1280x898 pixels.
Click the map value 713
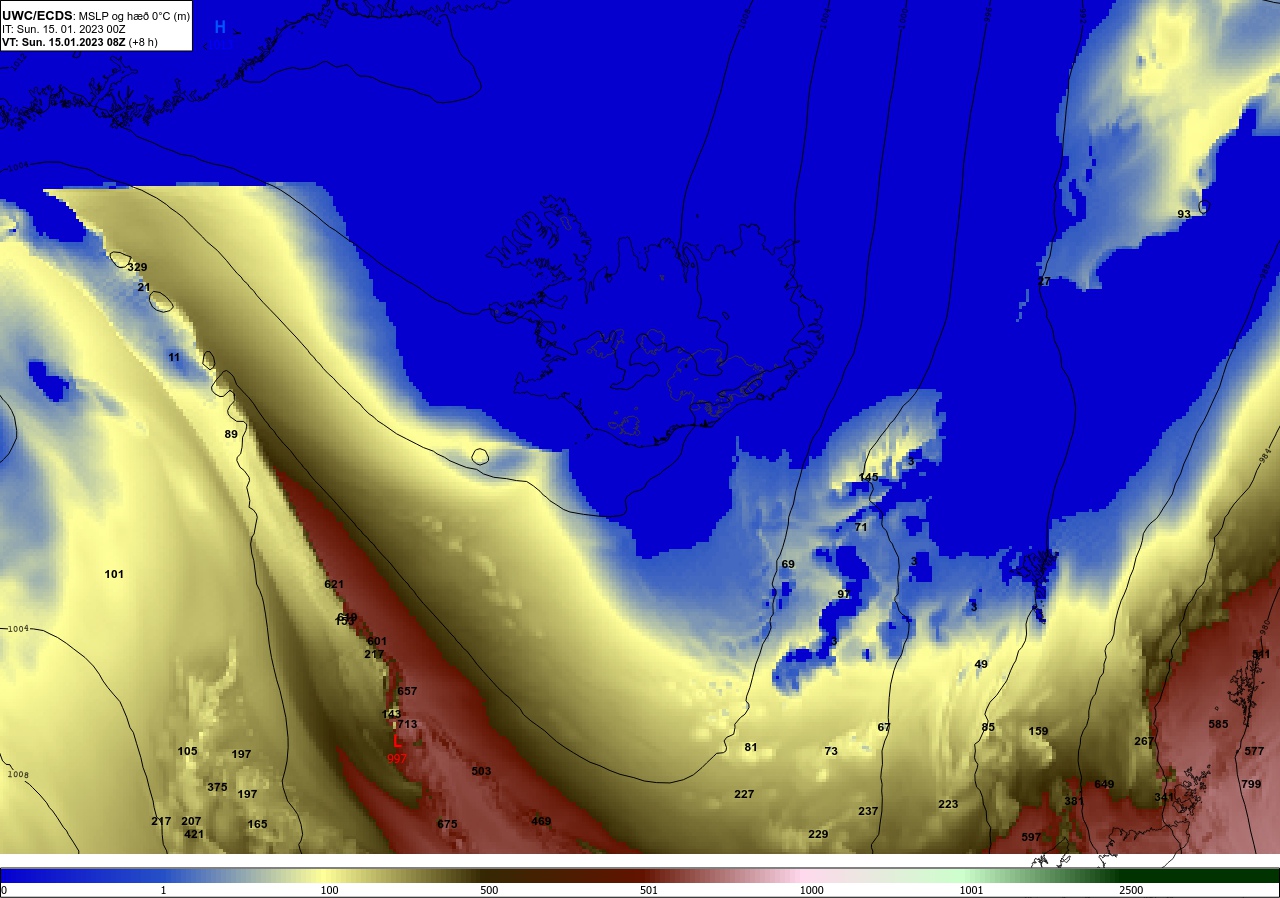pyautogui.click(x=407, y=724)
